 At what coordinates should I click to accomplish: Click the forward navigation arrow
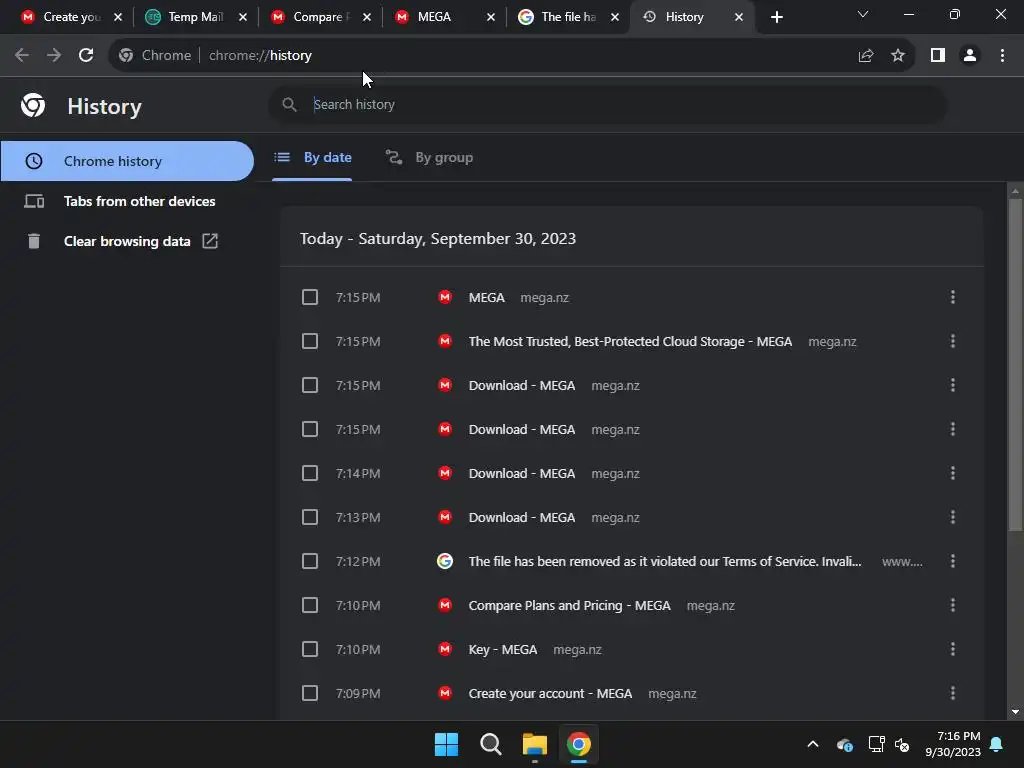click(54, 56)
